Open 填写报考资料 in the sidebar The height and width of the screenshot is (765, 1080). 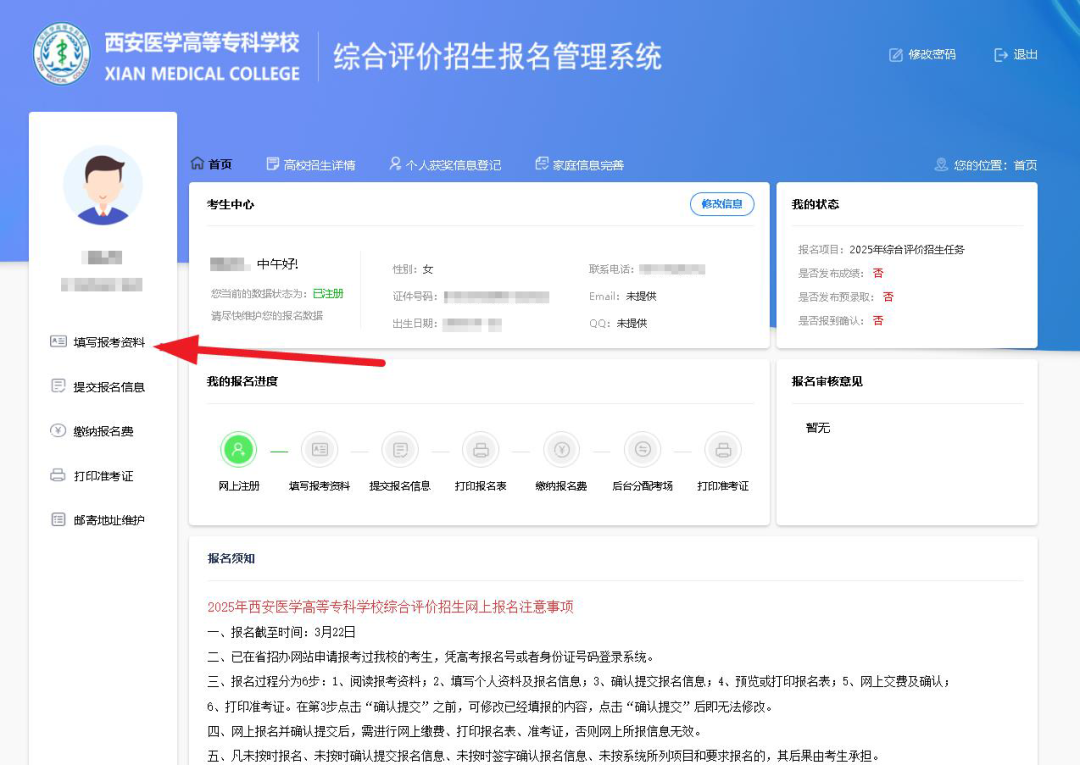pos(108,342)
